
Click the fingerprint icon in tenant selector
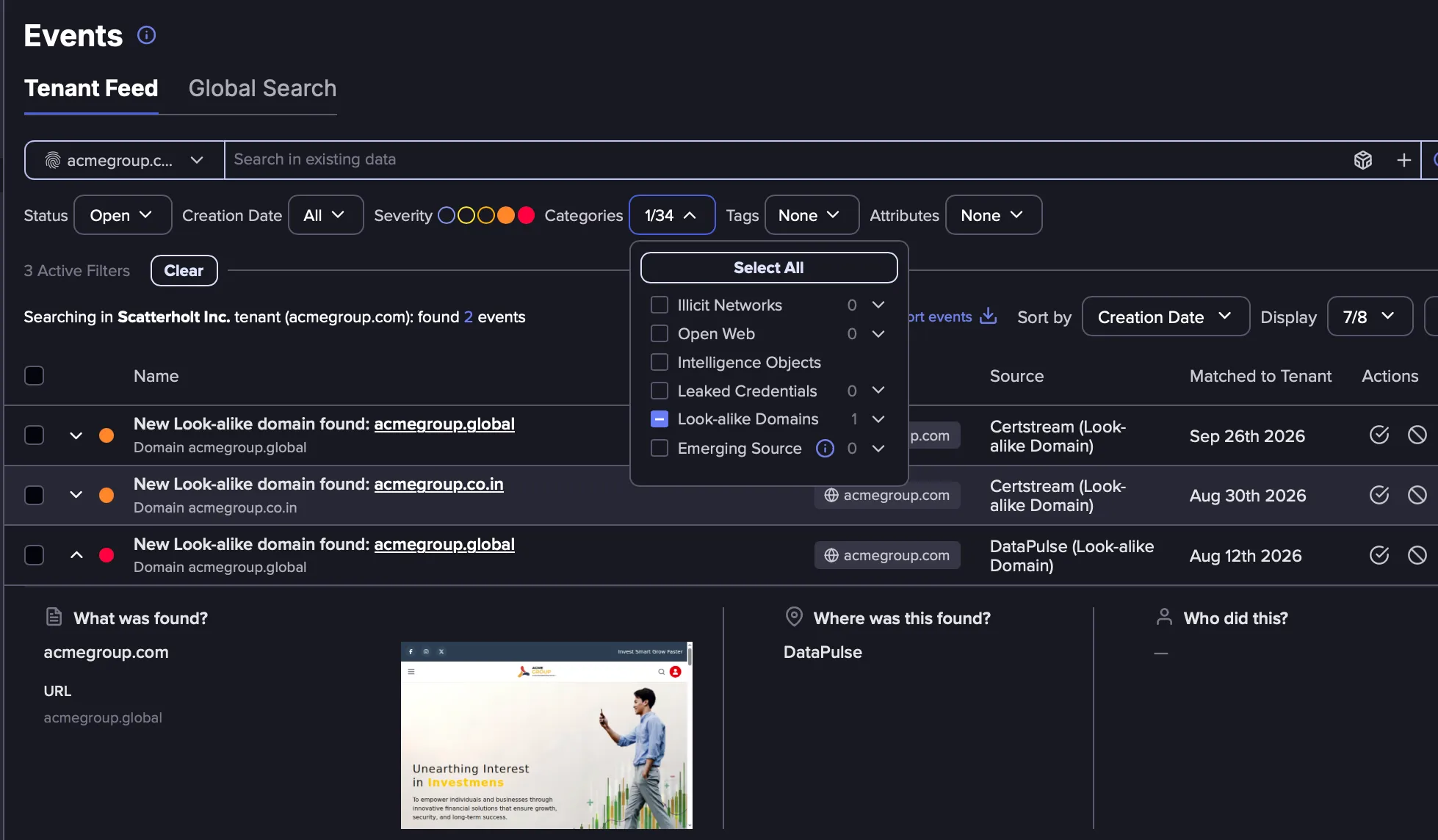point(52,160)
